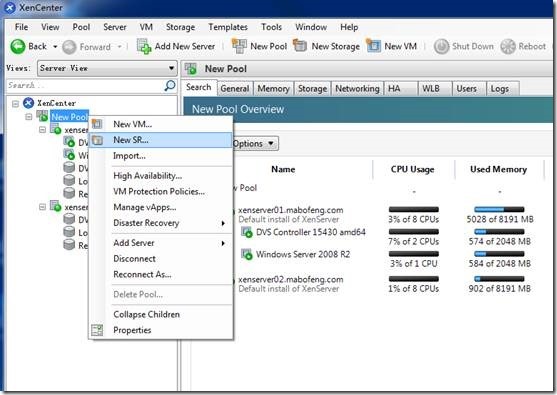Open the File menu
This screenshot has width=557, height=395.
point(21,27)
